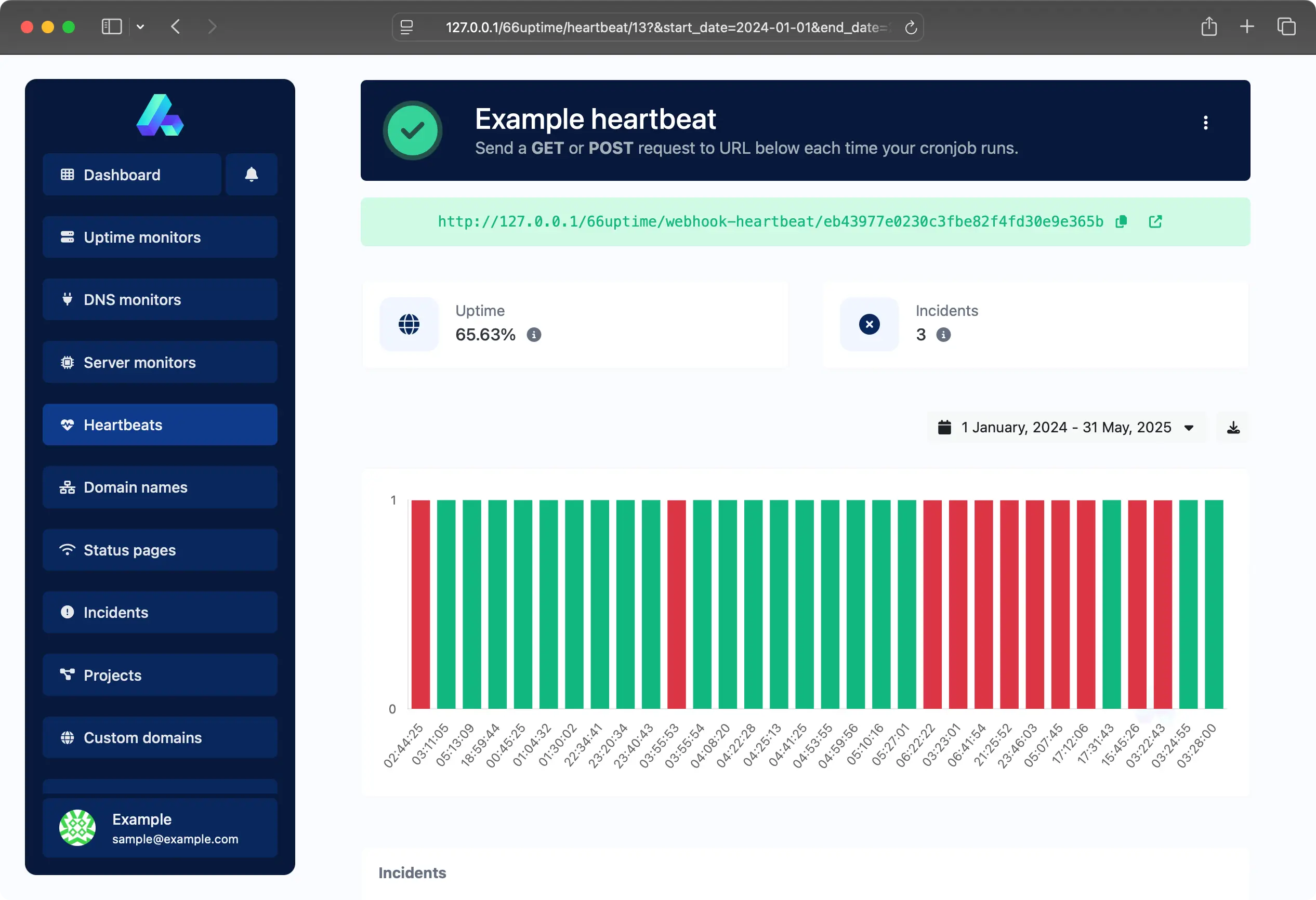Switch to the Heartbeats section
1316x900 pixels.
(x=160, y=425)
